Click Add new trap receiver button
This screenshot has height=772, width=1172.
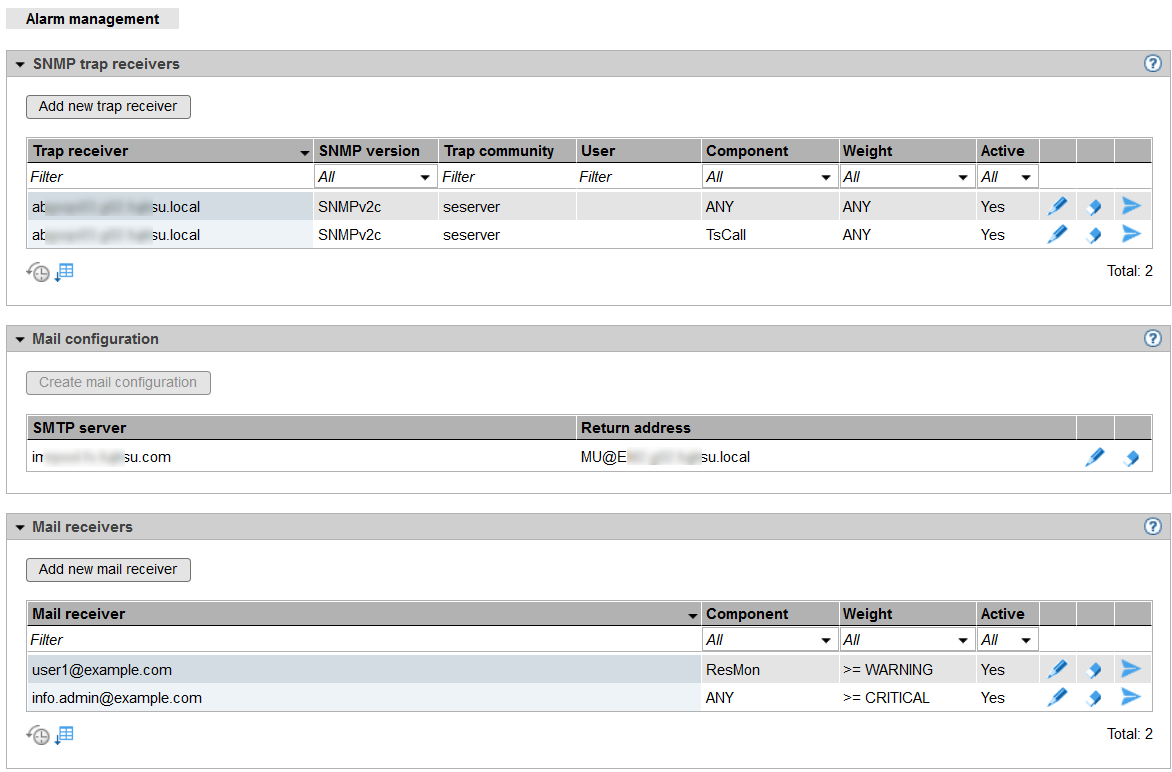point(108,106)
